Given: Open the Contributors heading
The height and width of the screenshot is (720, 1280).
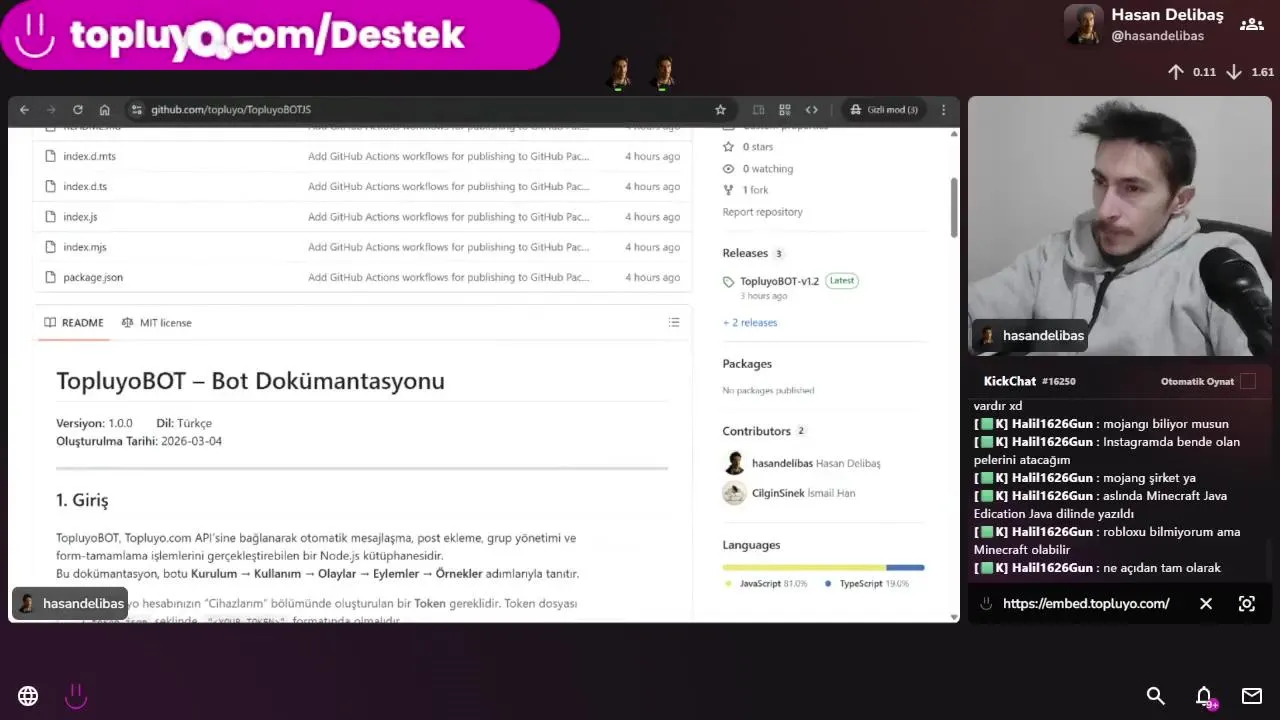Looking at the screenshot, I should point(756,431).
